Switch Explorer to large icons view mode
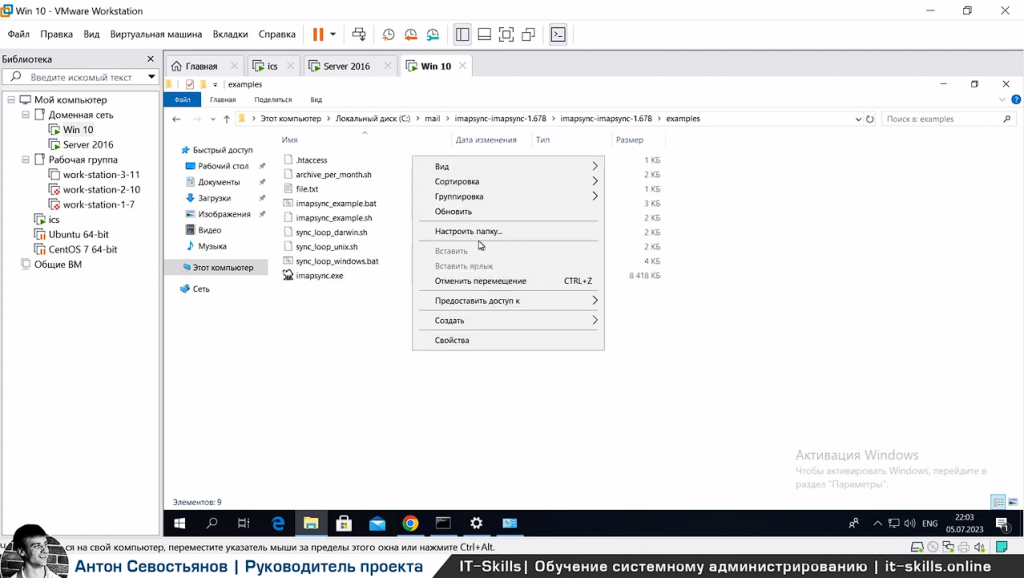The image size is (1024, 578). tap(1013, 502)
